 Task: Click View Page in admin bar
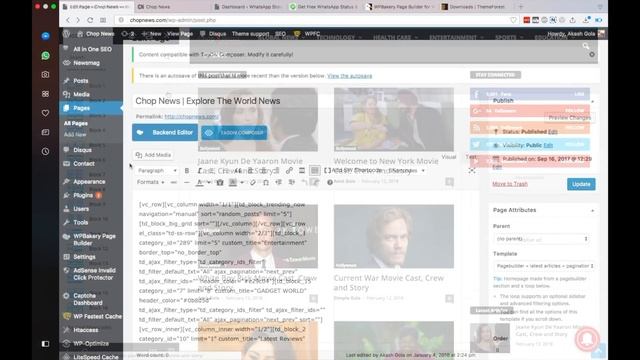[x=180, y=34]
